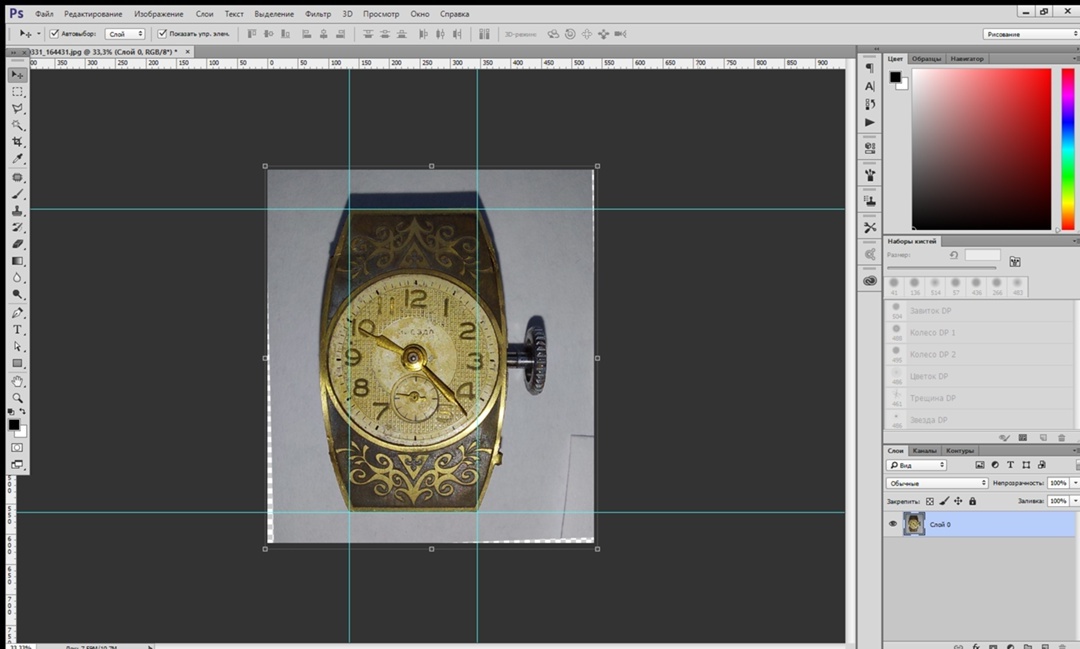This screenshot has width=1080, height=649.
Task: Select the Quick Selection tool
Action: point(17,125)
